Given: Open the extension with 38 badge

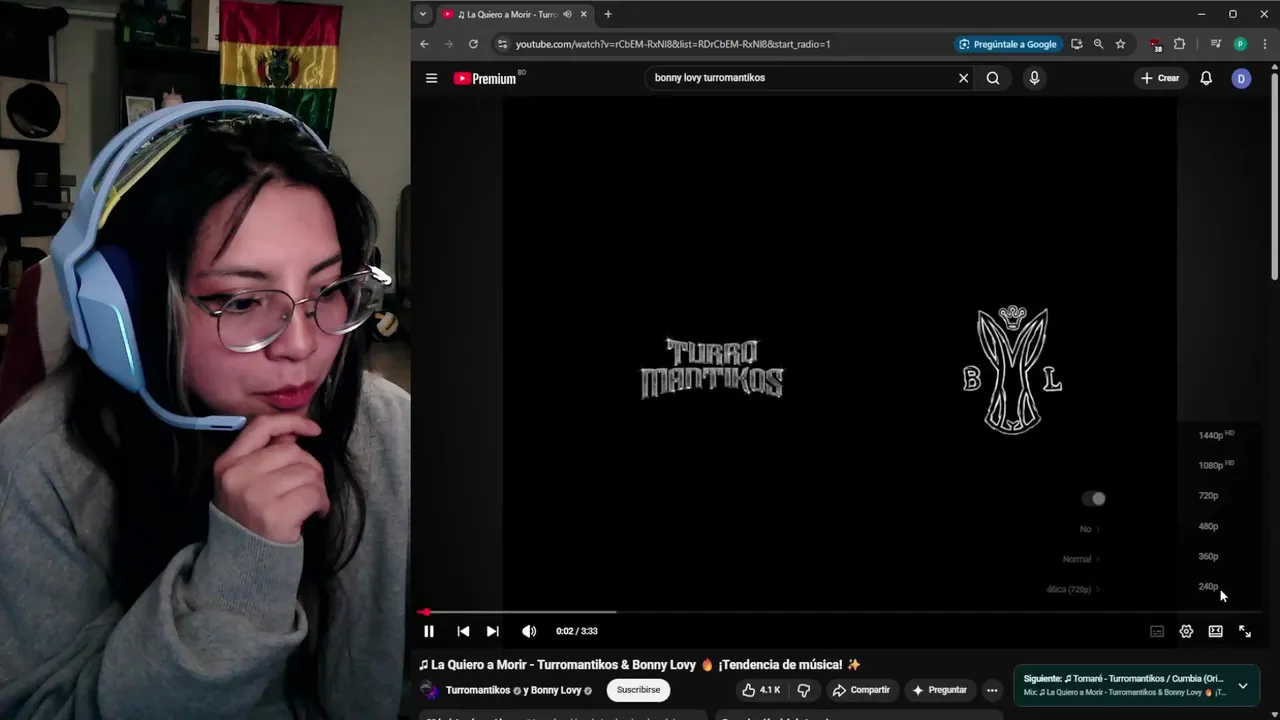Looking at the screenshot, I should click(1156, 44).
